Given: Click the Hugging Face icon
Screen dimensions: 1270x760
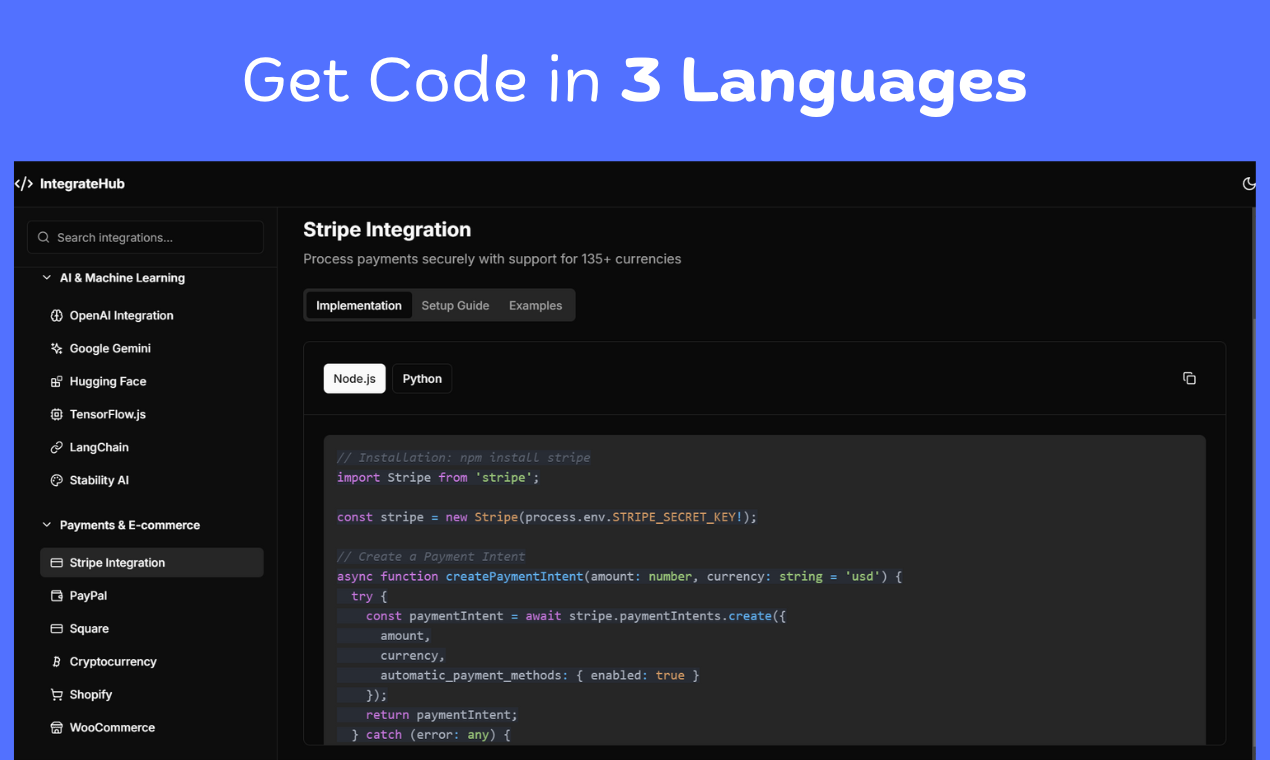Looking at the screenshot, I should click(57, 382).
